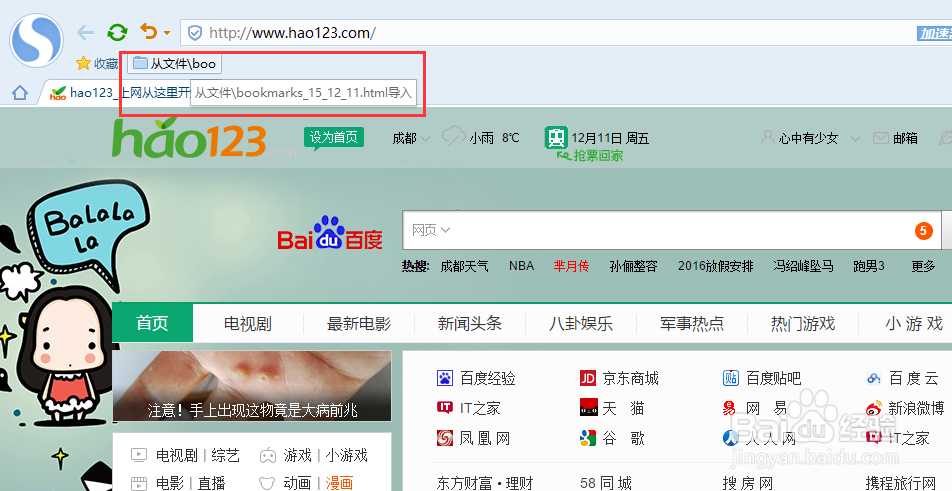Click the 设为首页 button

click(x=333, y=138)
